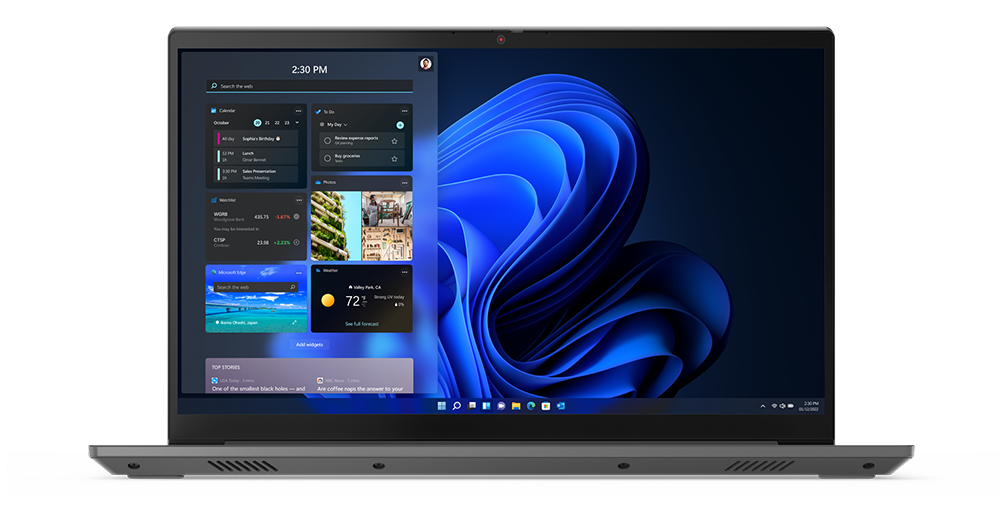The height and width of the screenshot is (511, 1000).
Task: Expand the Edge widget image
Action: [295, 323]
